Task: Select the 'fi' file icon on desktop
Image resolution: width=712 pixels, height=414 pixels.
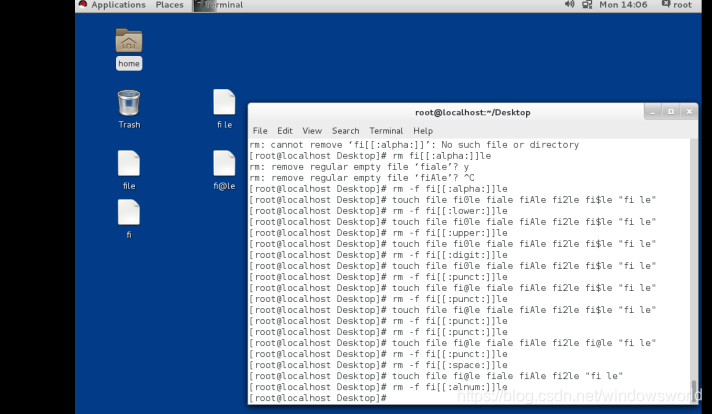Action: [x=129, y=212]
